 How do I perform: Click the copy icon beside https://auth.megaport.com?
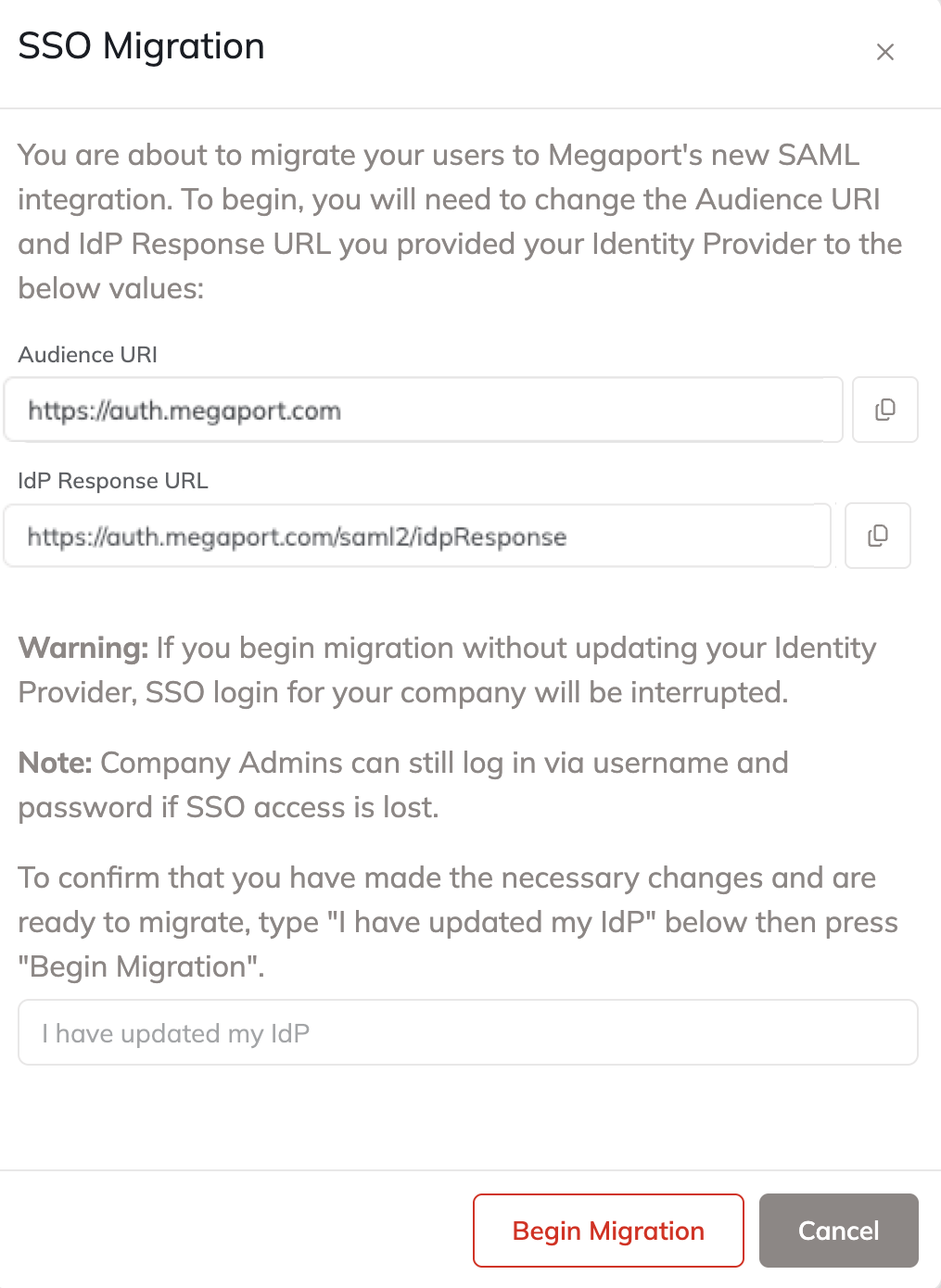point(884,410)
